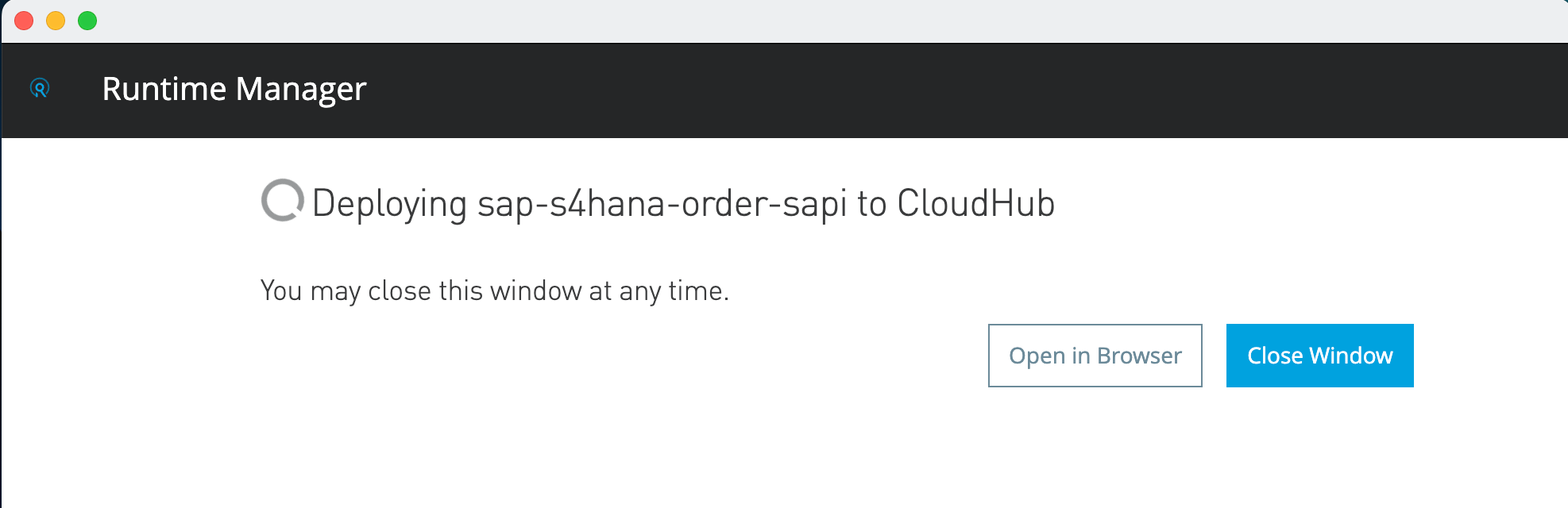The height and width of the screenshot is (508, 1568).
Task: Open the deployment in browser
Action: [1095, 356]
